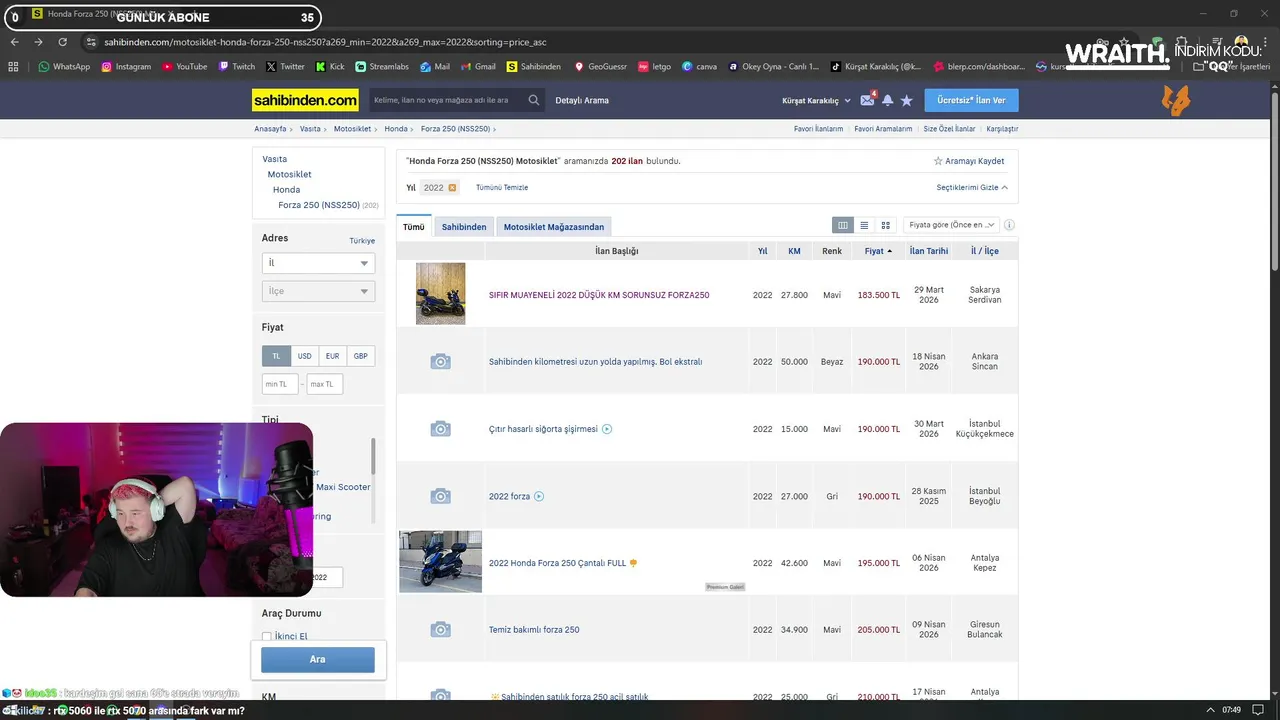Select EUR currency toggle

pyautogui.click(x=332, y=356)
